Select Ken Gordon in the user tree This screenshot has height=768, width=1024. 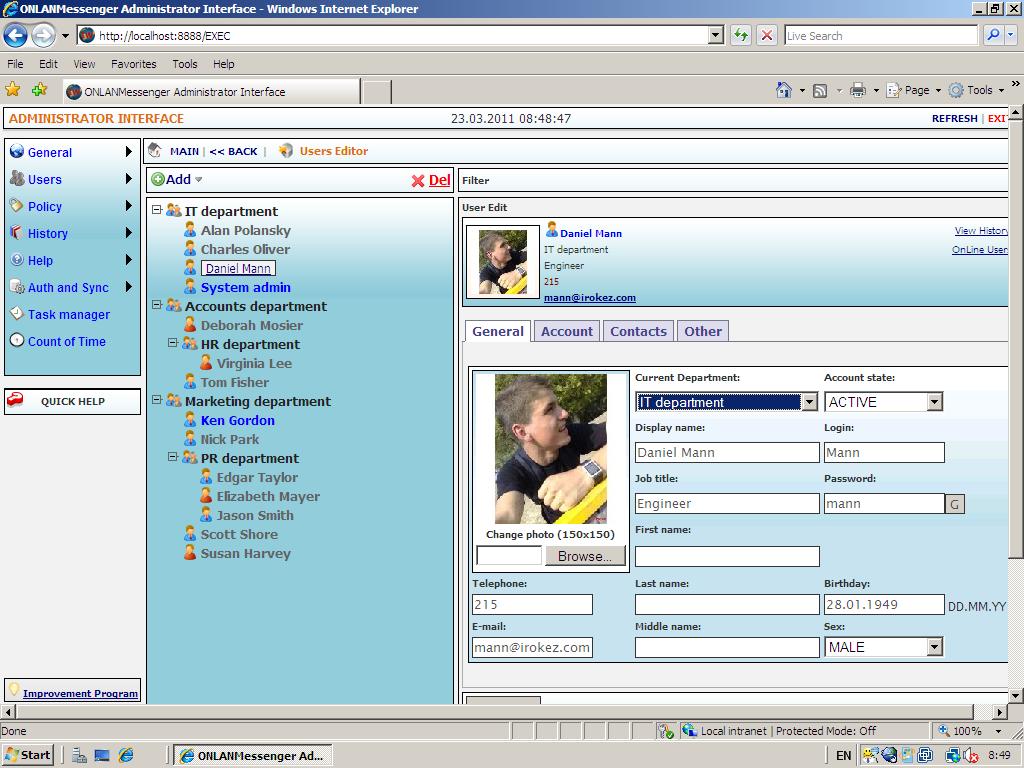pyautogui.click(x=237, y=420)
